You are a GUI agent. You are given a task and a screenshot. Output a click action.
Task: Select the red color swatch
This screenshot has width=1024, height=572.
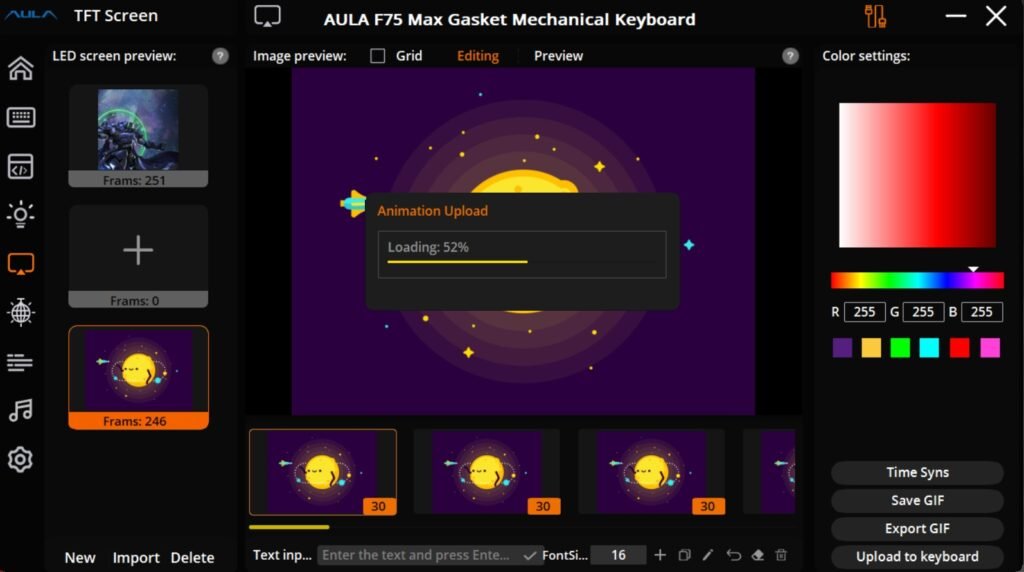point(959,347)
